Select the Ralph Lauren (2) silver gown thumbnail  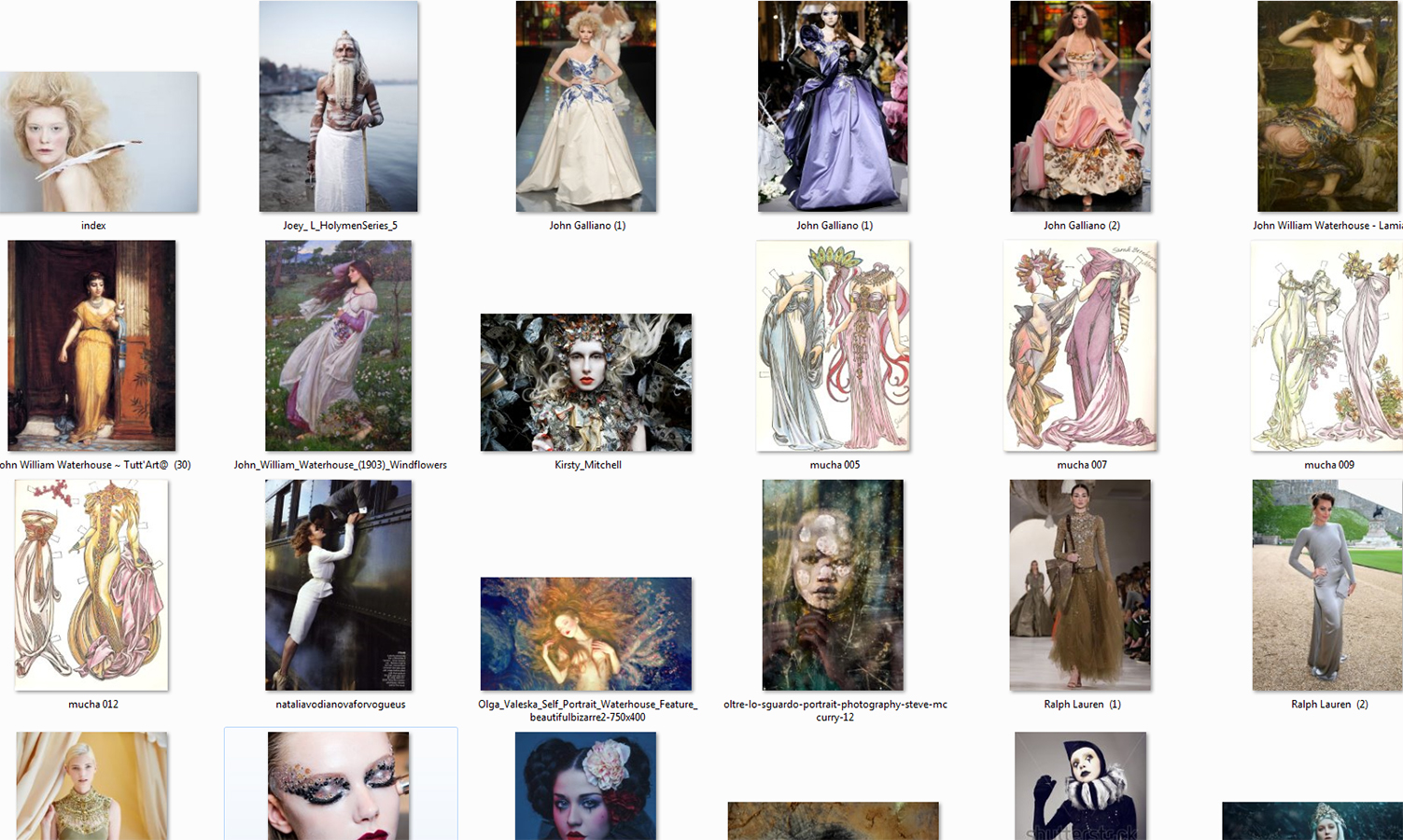point(1326,585)
